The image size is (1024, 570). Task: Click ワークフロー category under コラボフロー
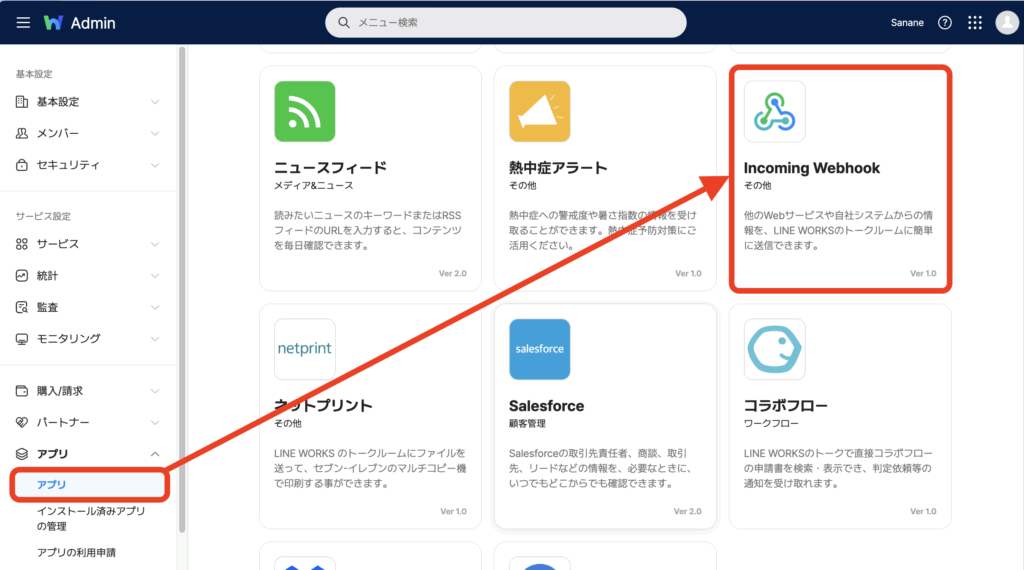point(771,424)
